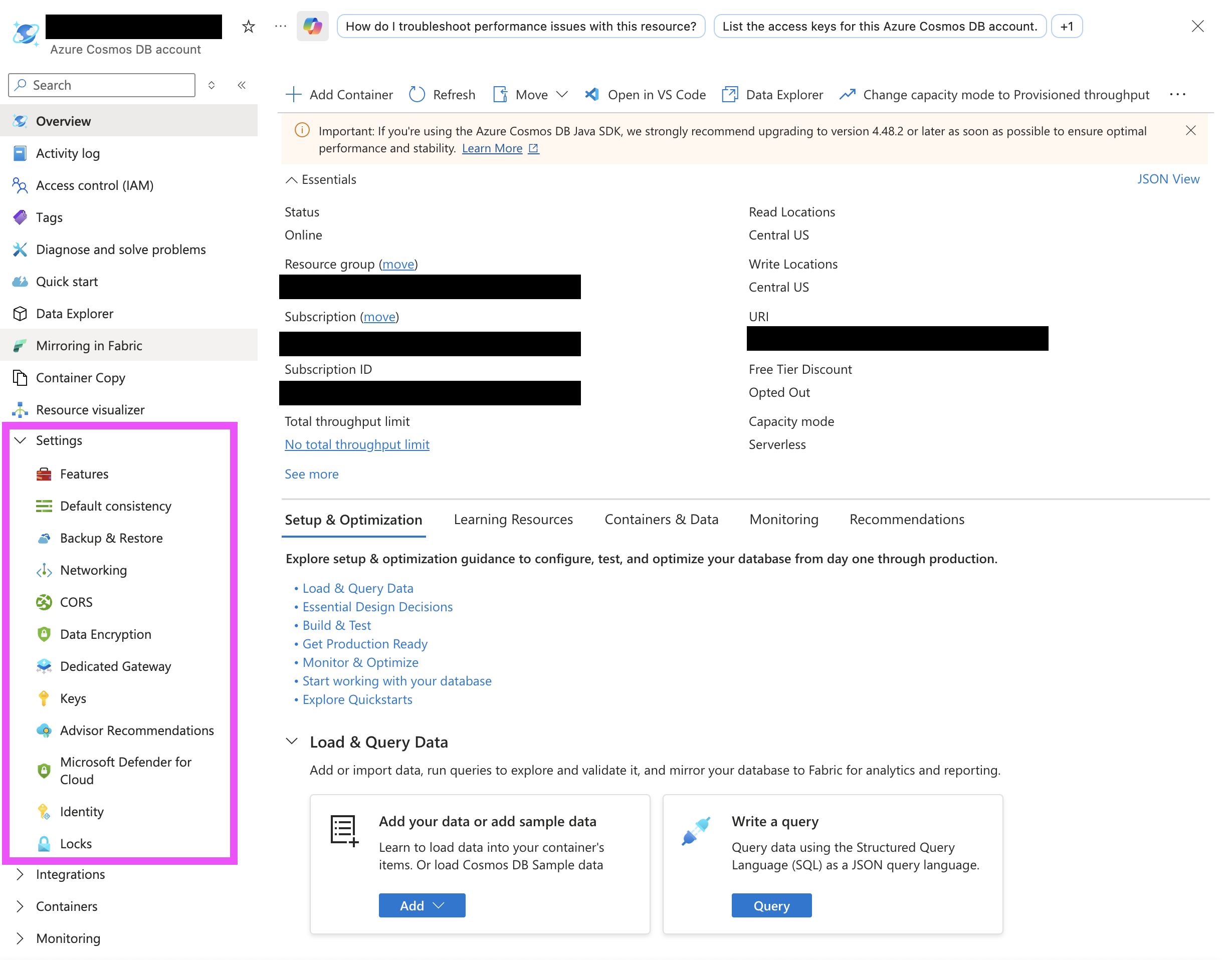Select Backup & Restore under Settings
This screenshot has width=1232, height=960.
pyautogui.click(x=111, y=538)
